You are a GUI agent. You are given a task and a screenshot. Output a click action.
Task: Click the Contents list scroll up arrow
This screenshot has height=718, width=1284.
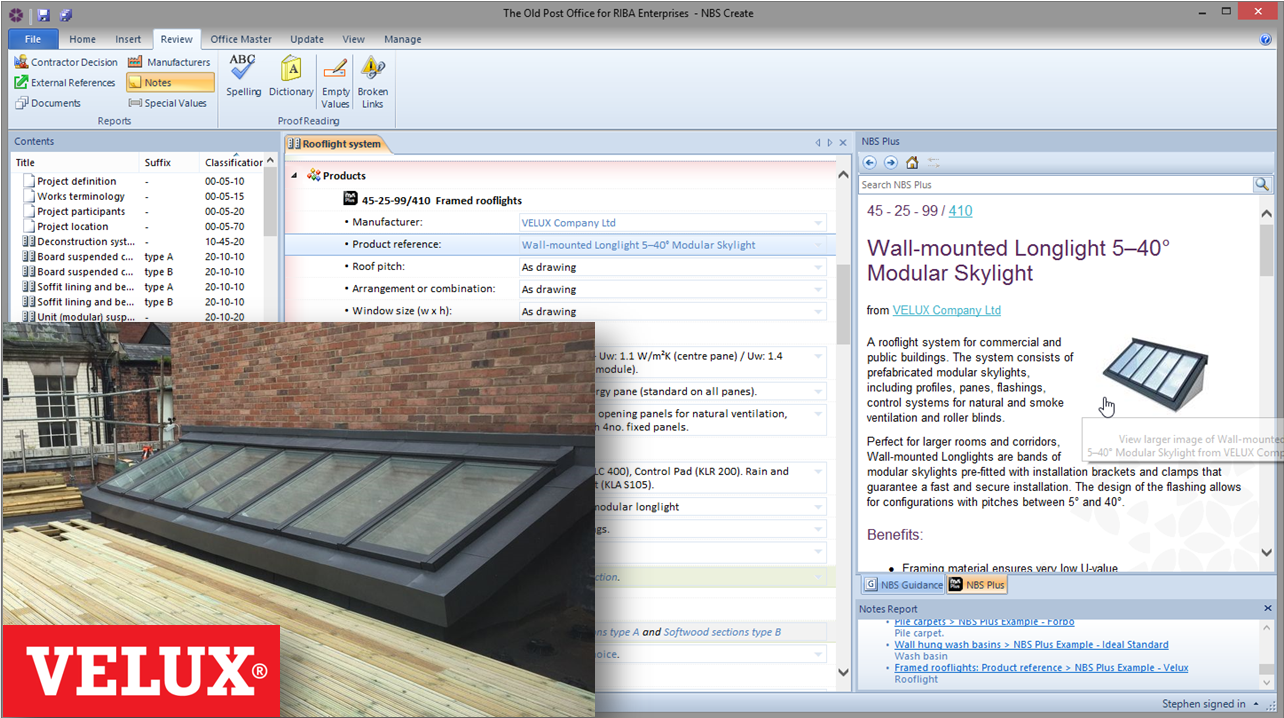(269, 161)
